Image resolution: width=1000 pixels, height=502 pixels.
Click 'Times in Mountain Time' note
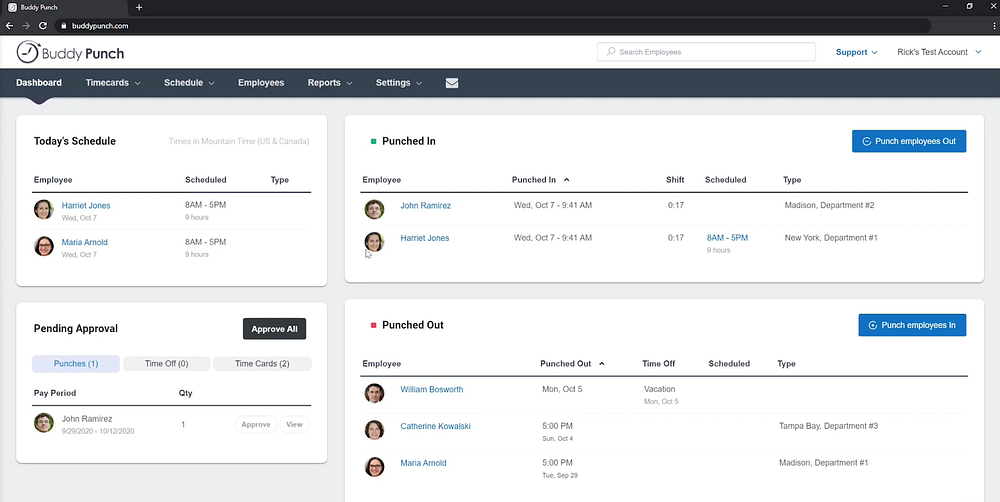[239, 142]
